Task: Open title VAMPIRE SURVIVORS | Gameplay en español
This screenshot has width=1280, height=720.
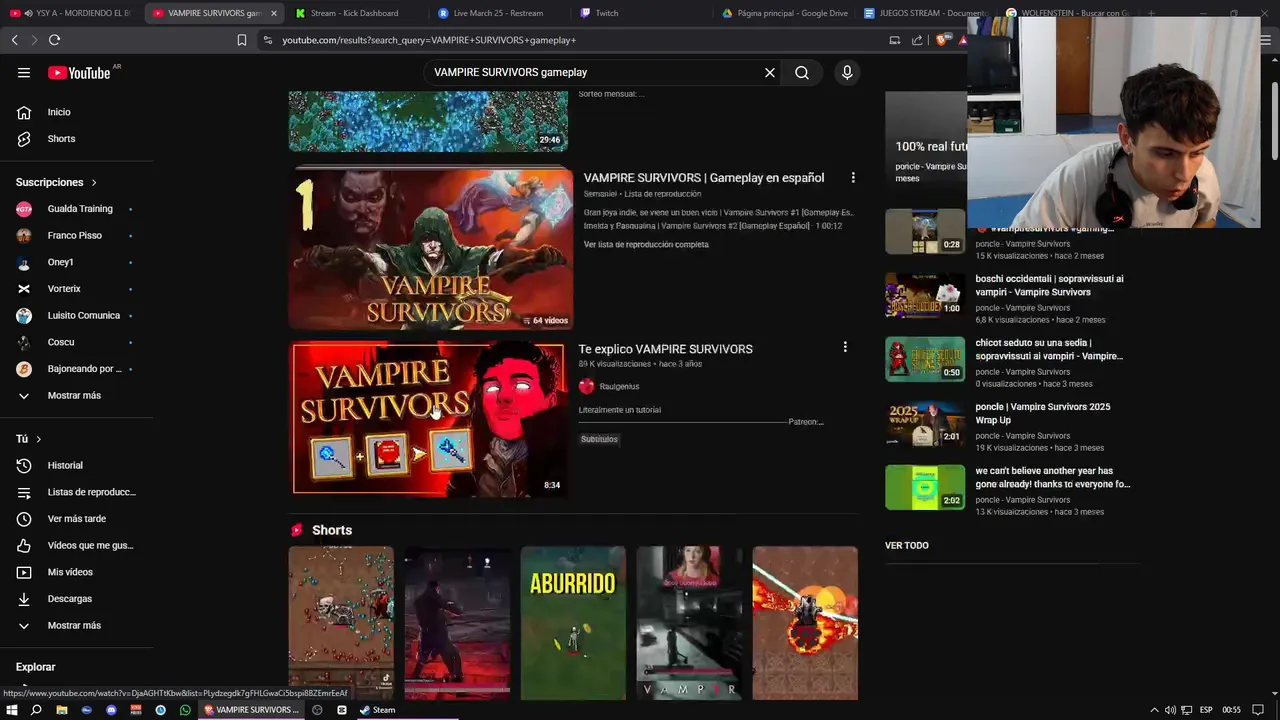Action: click(x=704, y=178)
